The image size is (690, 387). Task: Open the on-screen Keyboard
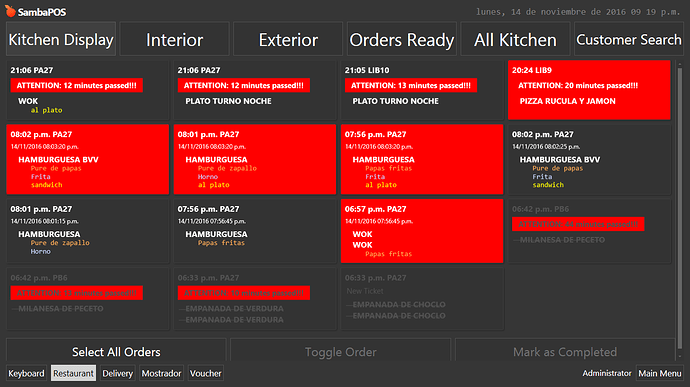[x=26, y=373]
